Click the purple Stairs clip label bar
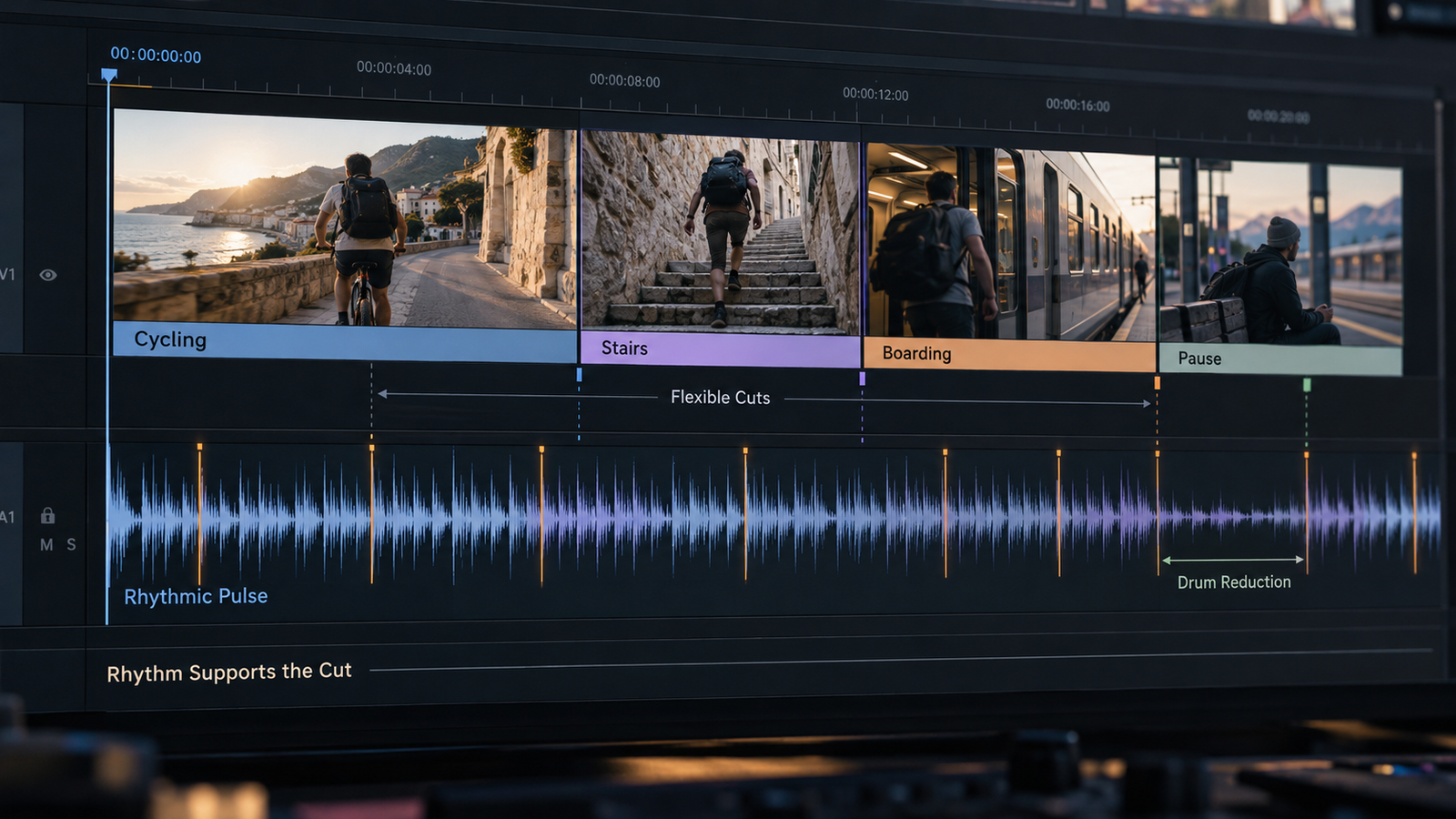The height and width of the screenshot is (819, 1456). [720, 349]
